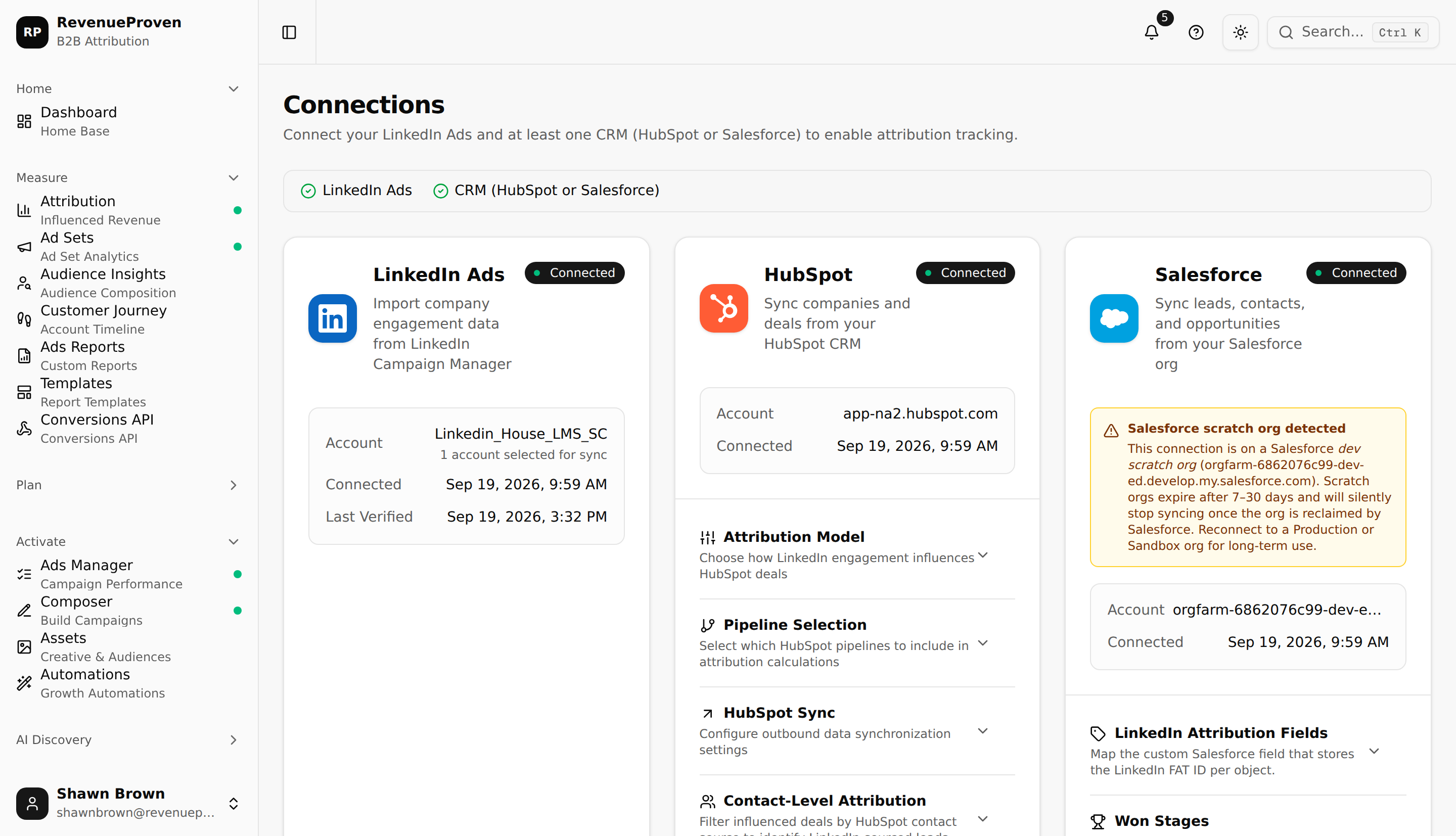This screenshot has height=836, width=1456.
Task: Click the Ctrl K shortcut hint
Action: [x=1400, y=32]
